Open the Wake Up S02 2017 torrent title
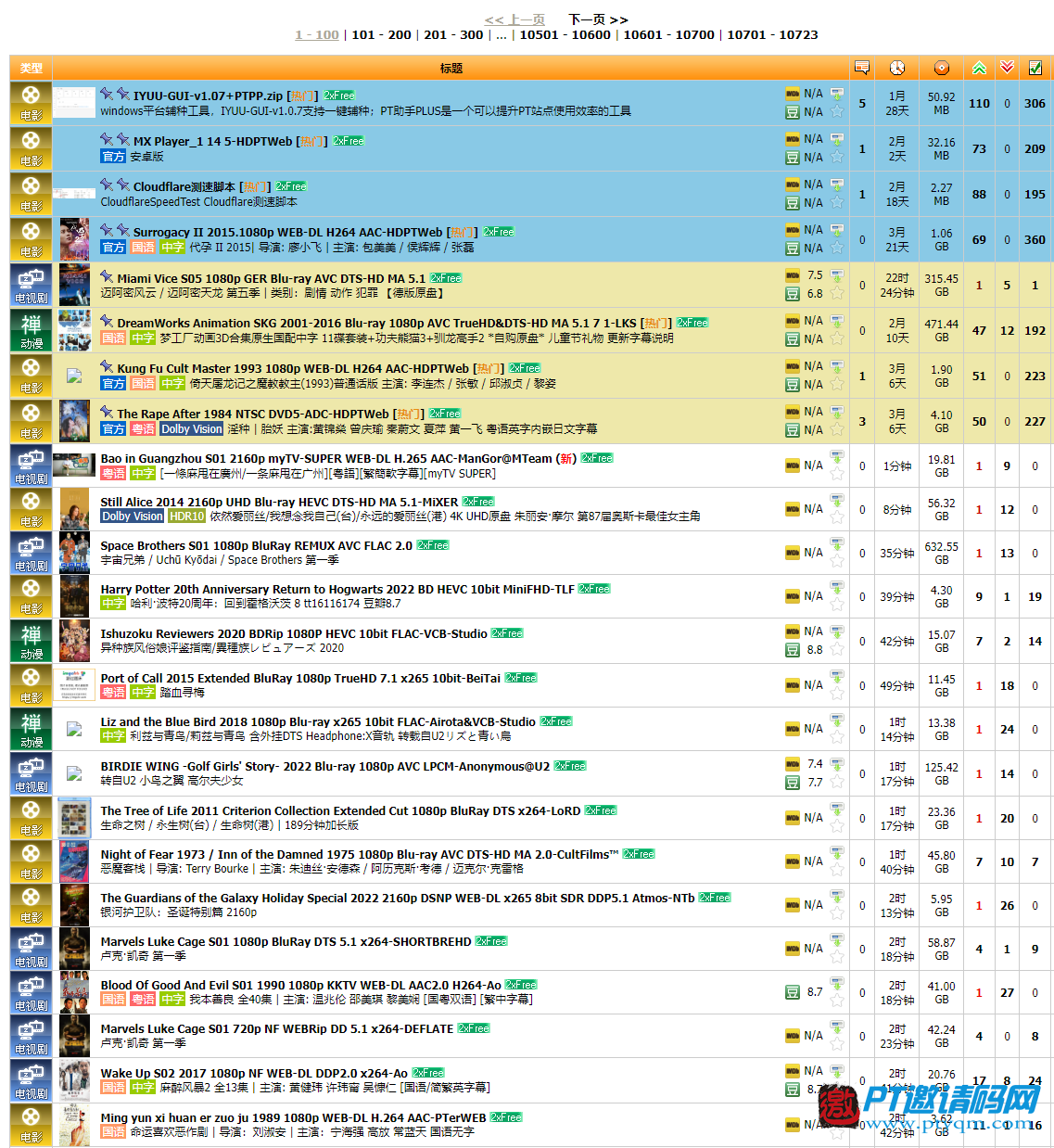Viewport: 1054px width, 1148px height. click(254, 1073)
